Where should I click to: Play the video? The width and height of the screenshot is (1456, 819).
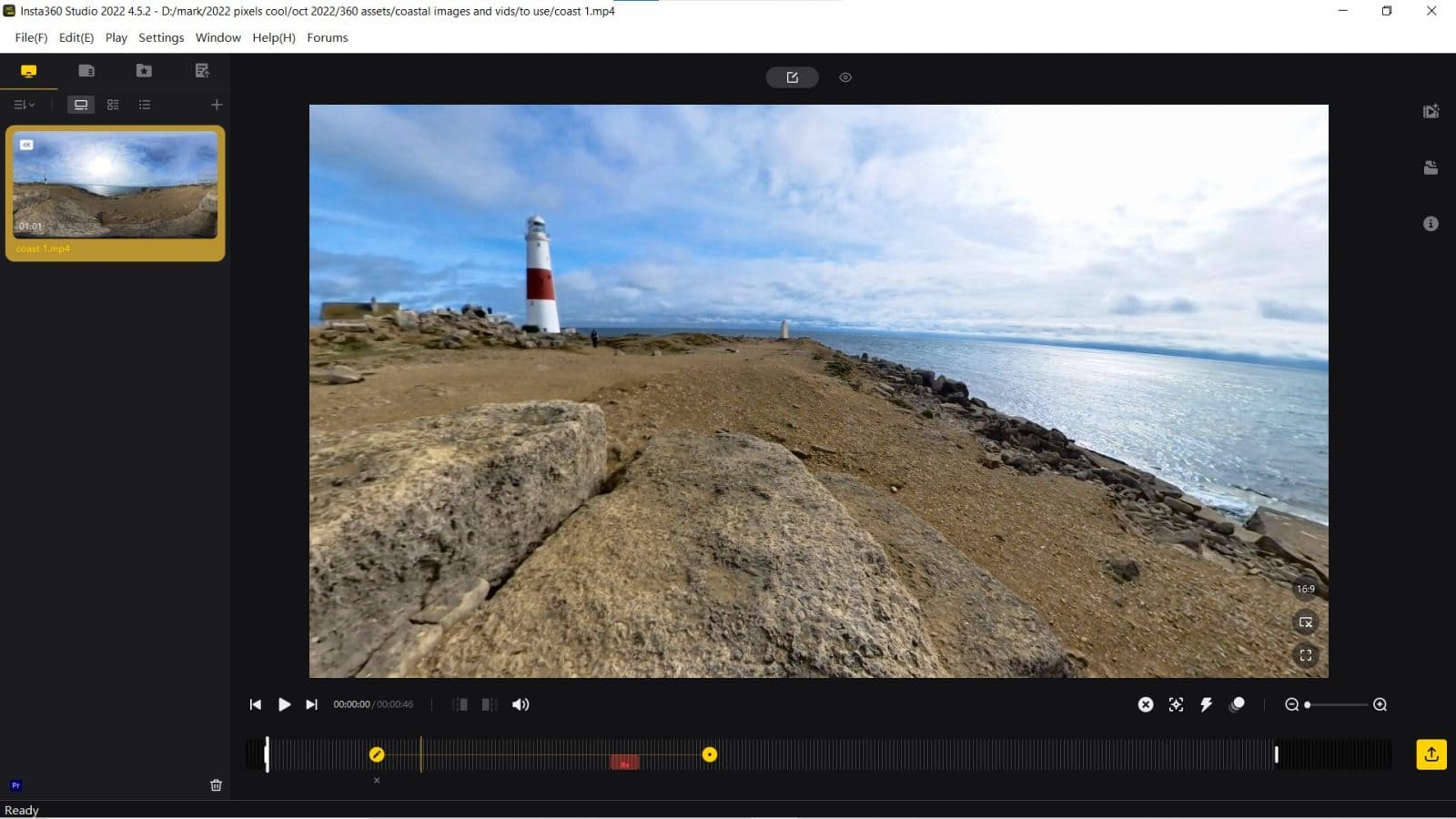[284, 704]
